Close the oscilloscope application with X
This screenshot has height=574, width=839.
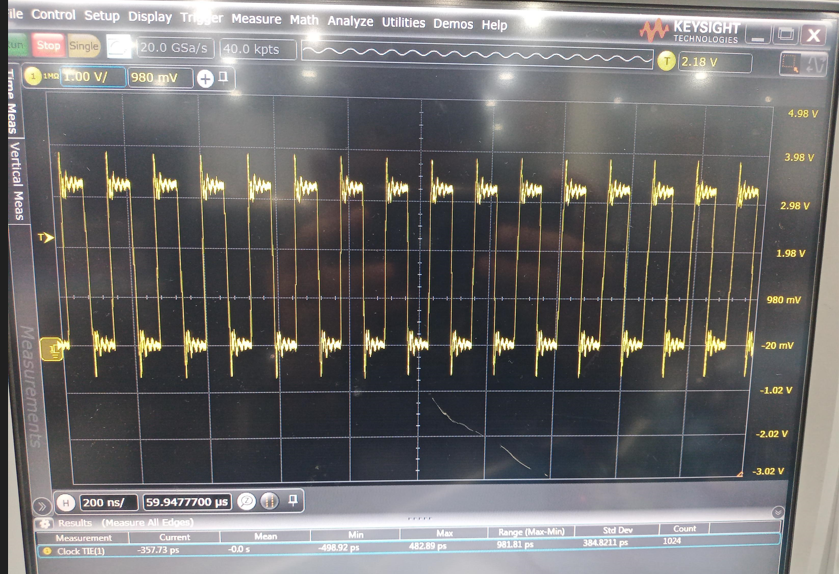[813, 36]
